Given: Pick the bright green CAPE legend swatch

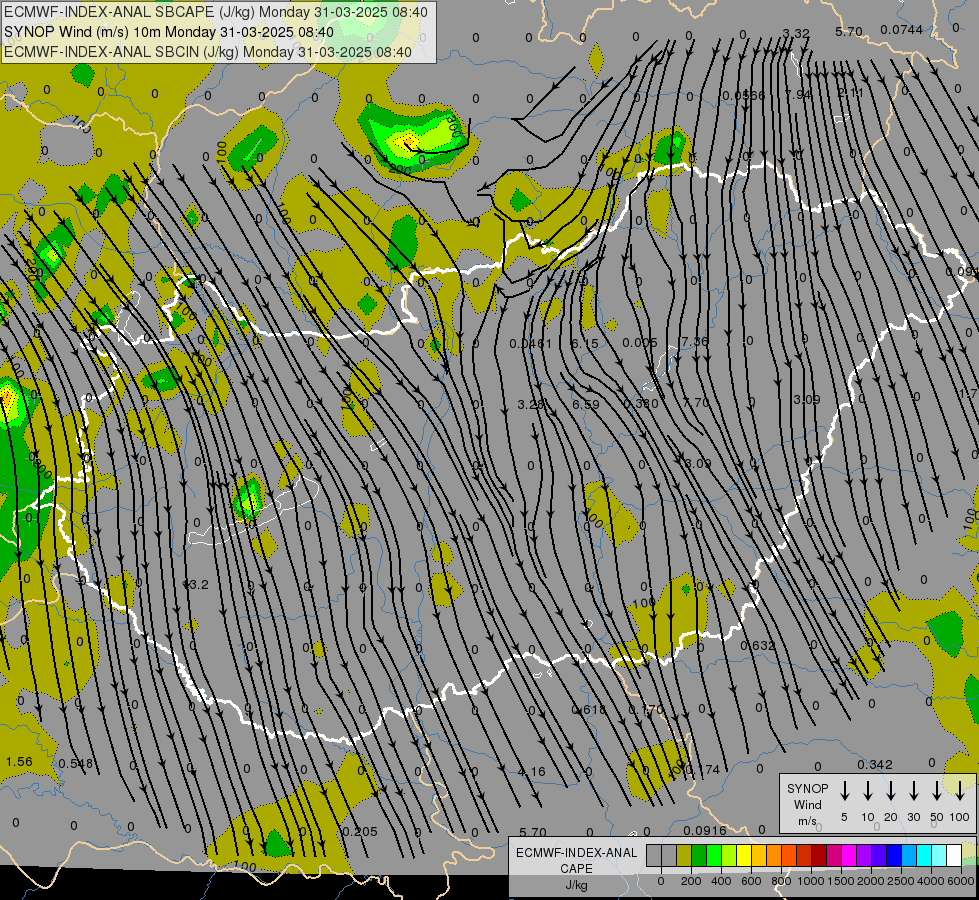Looking at the screenshot, I should (714, 855).
